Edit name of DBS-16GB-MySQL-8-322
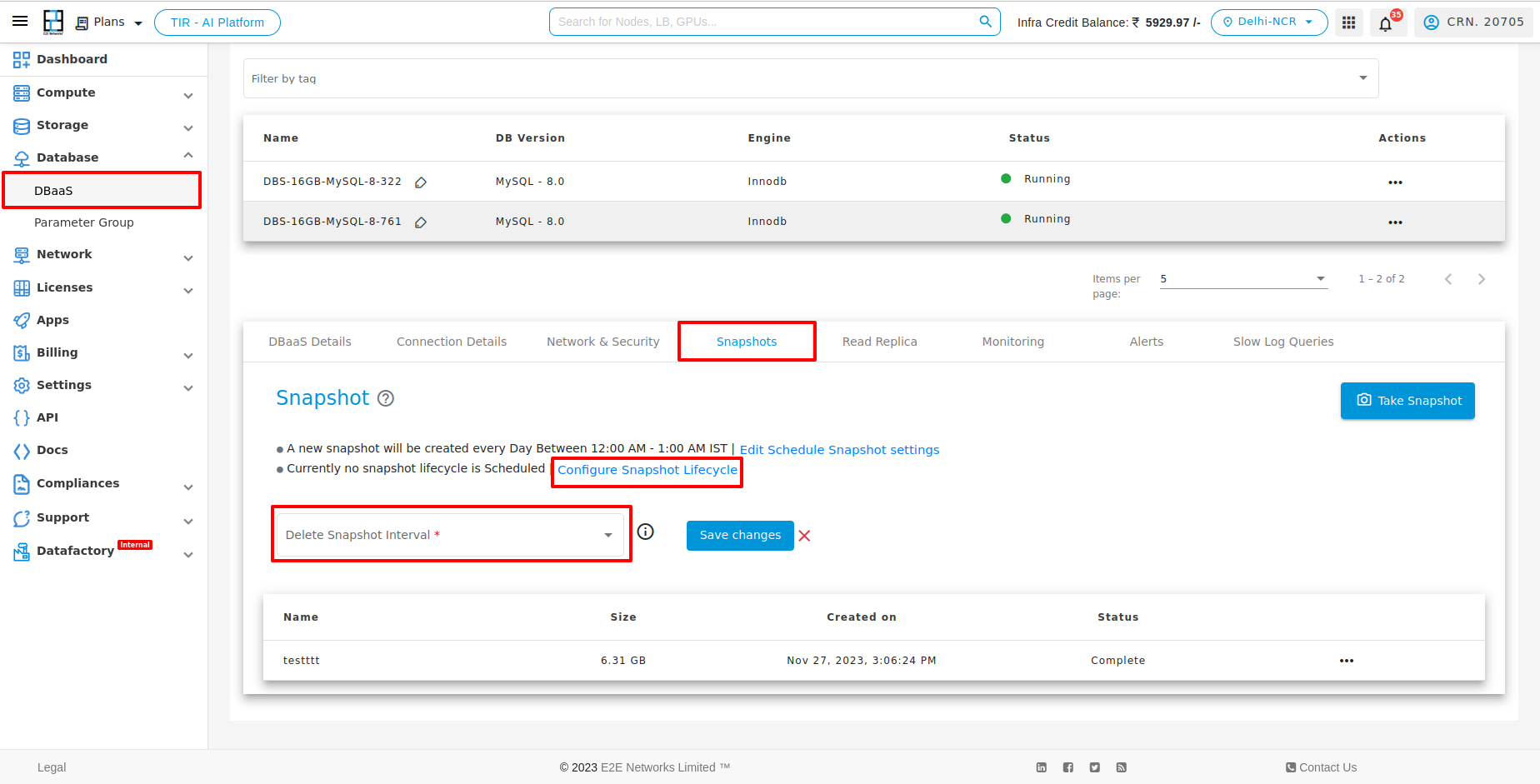 pos(421,182)
